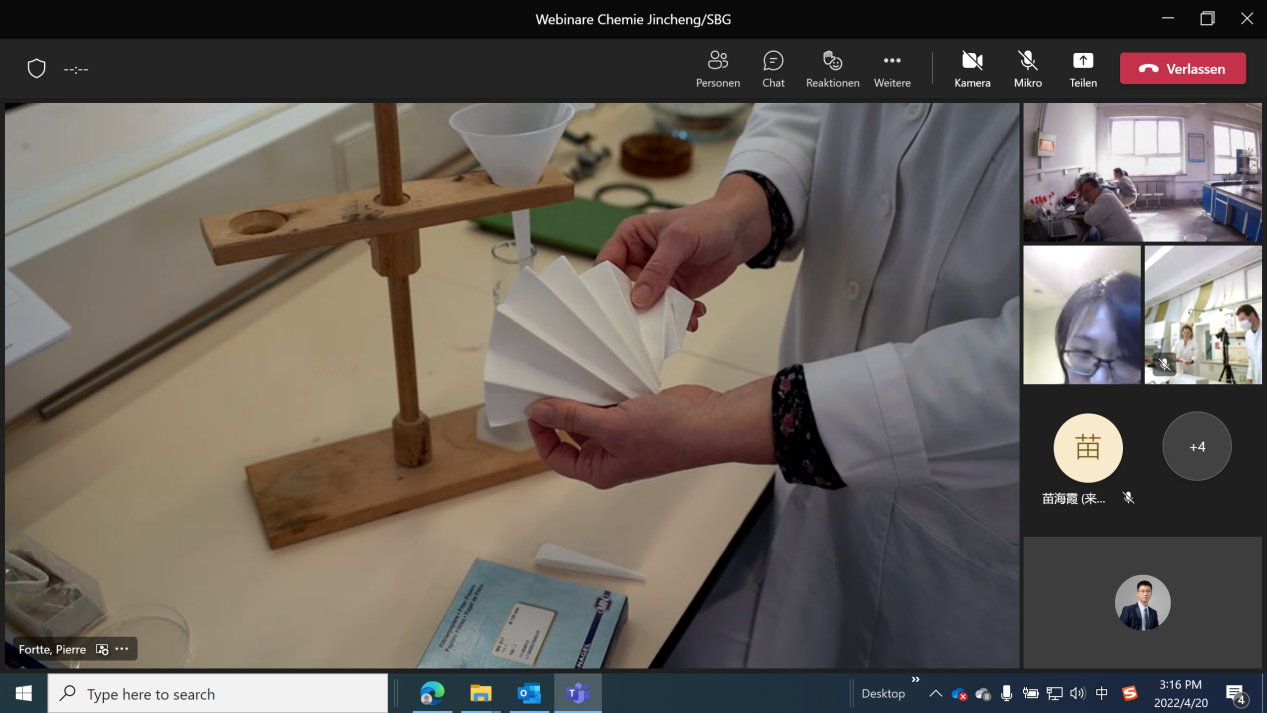Click the Type here to search box
Image resolution: width=1267 pixels, height=713 pixels.
(x=218, y=693)
